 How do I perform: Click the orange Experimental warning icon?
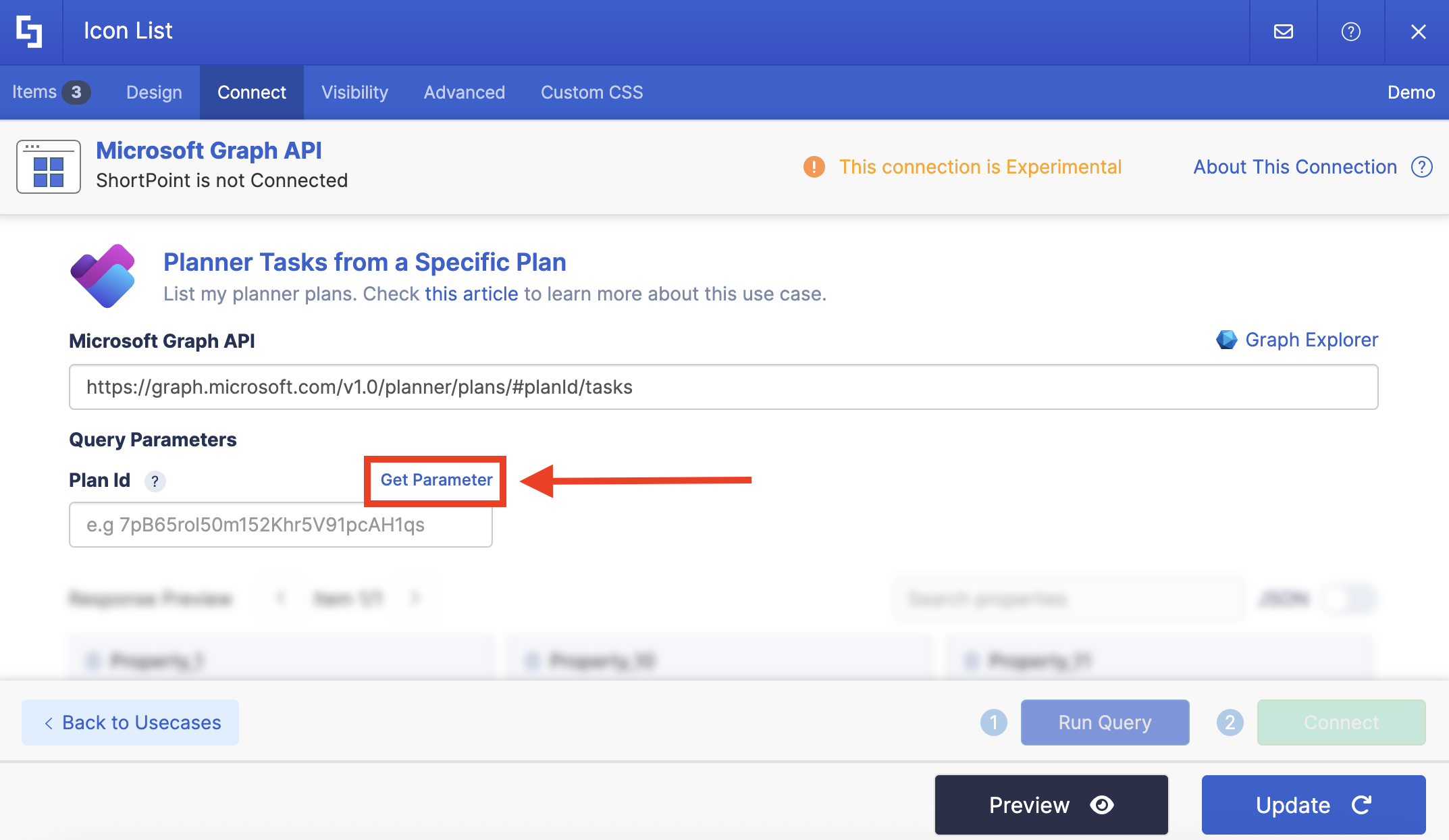[x=814, y=167]
